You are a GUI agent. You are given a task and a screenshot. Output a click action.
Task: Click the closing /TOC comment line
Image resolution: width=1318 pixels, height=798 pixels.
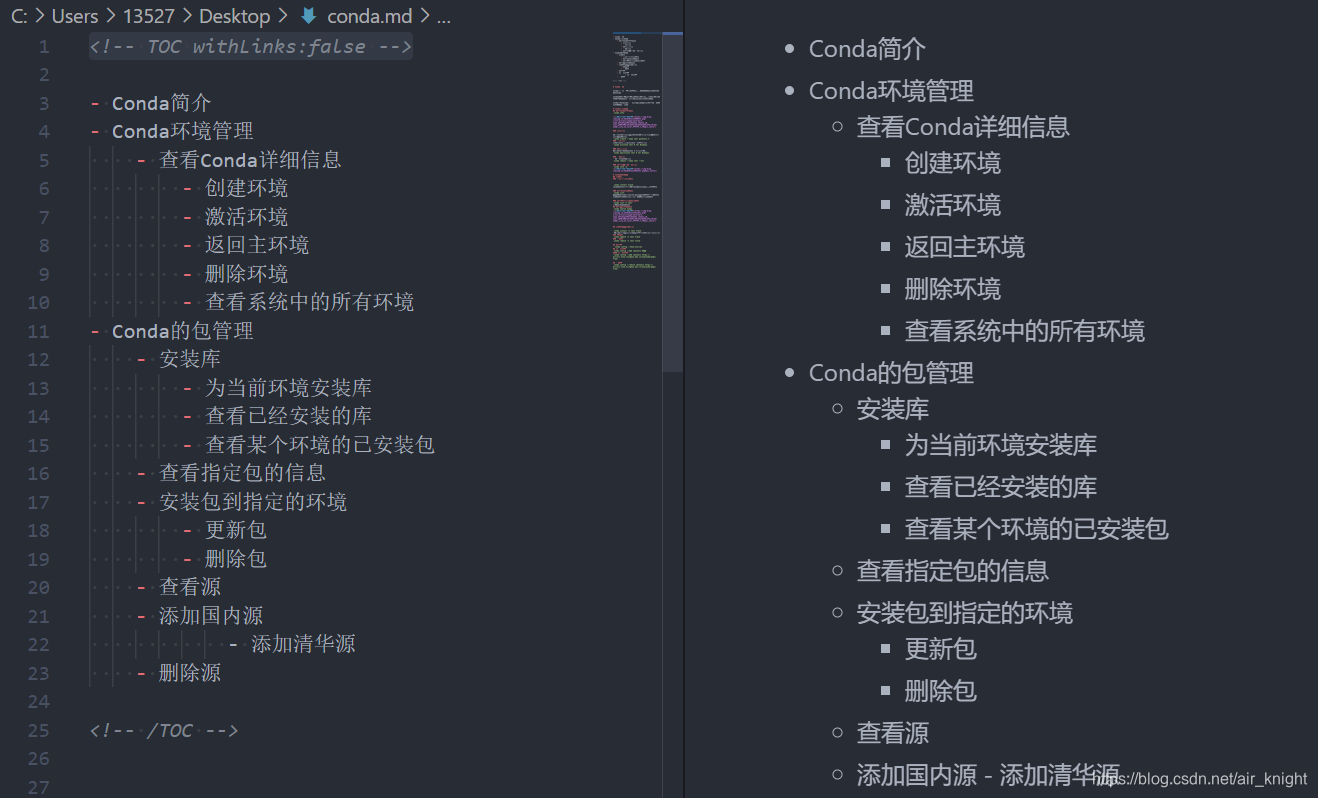164,730
